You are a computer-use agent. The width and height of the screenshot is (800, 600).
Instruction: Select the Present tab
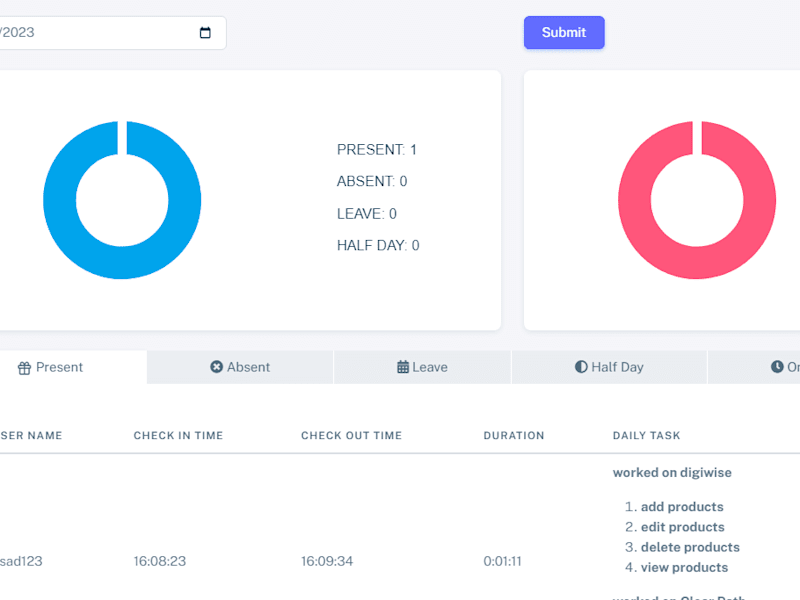tap(71, 367)
